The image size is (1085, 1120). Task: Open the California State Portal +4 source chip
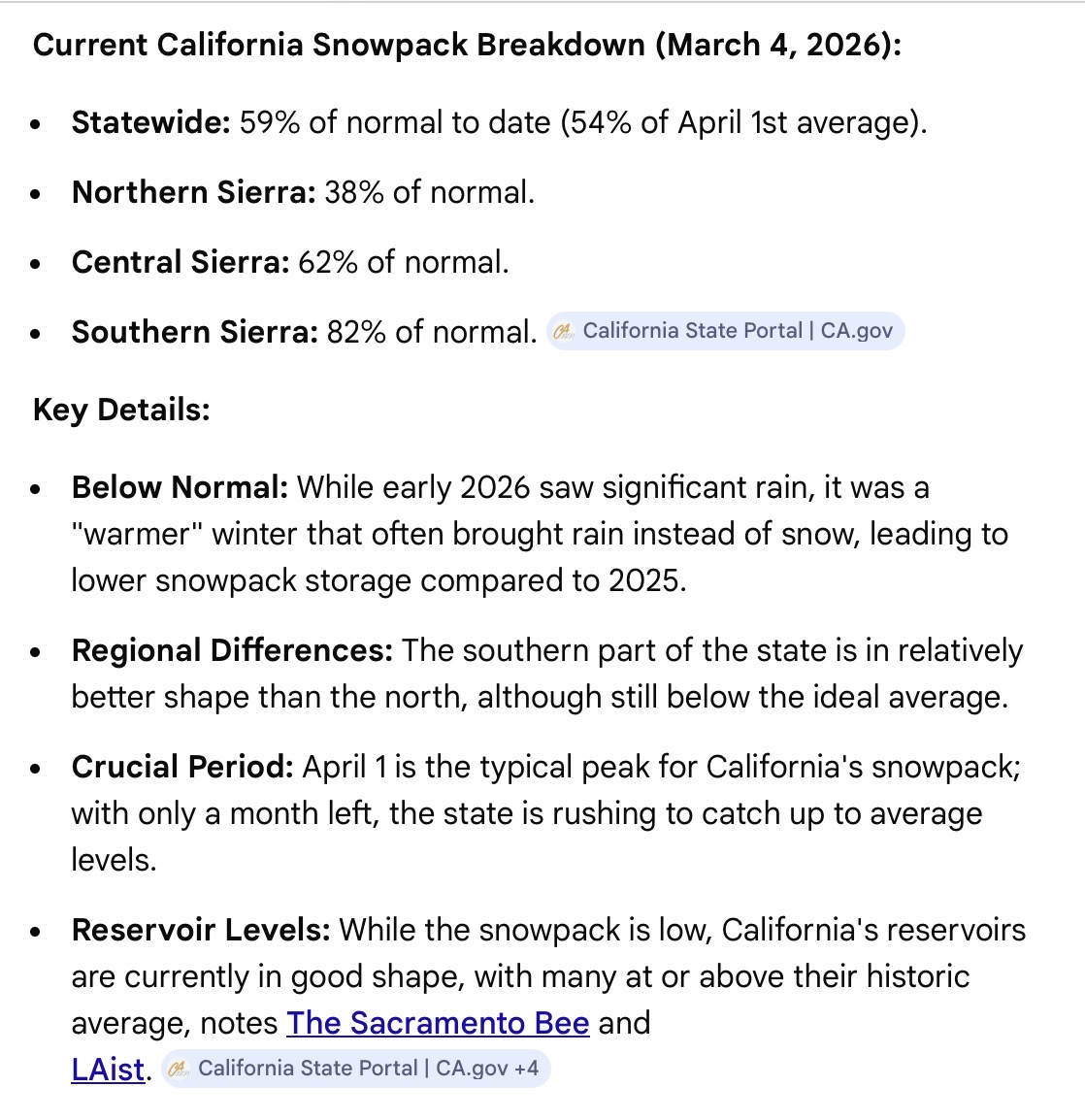(355, 1069)
